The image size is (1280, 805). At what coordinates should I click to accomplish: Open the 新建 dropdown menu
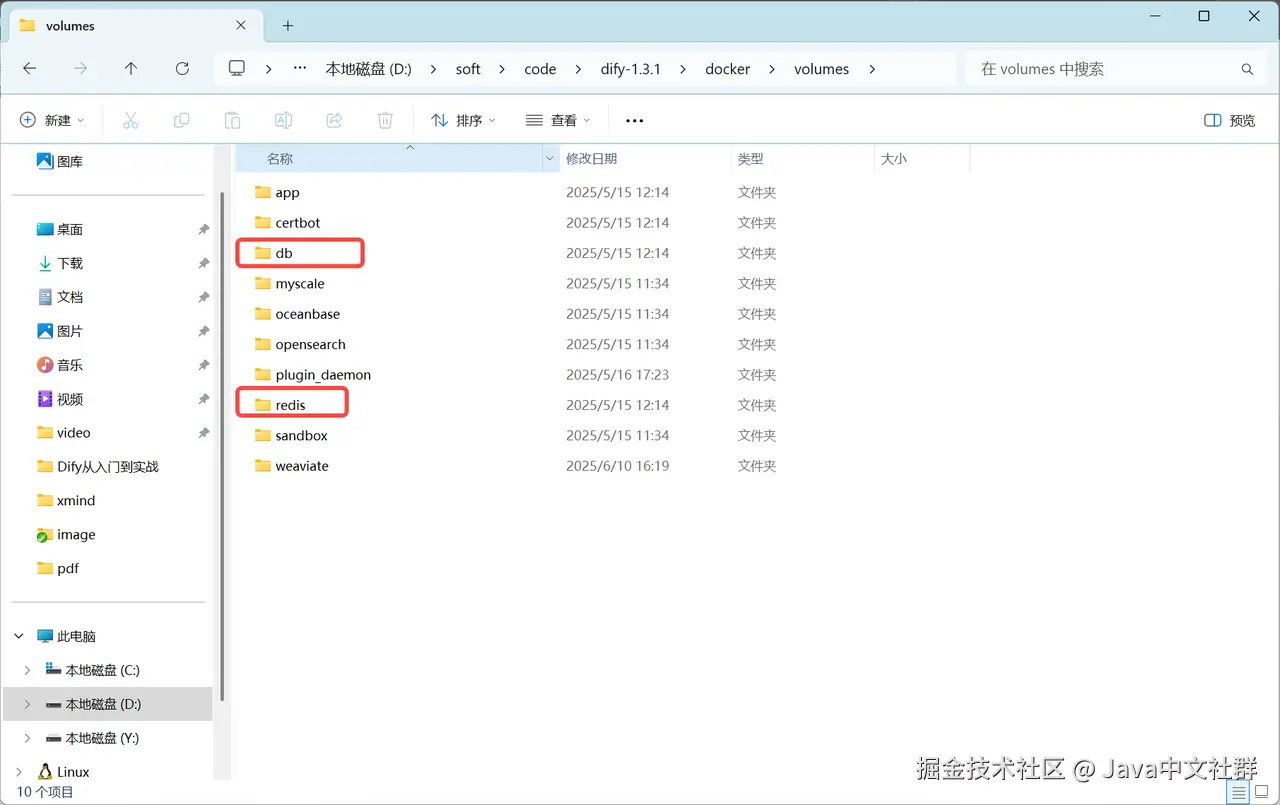click(x=52, y=120)
